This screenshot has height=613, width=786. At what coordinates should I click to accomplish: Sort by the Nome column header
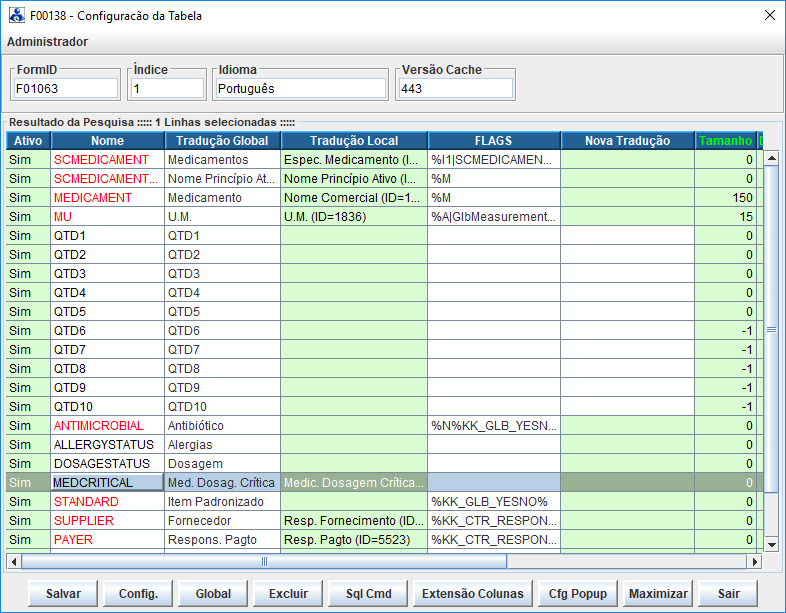coord(107,141)
